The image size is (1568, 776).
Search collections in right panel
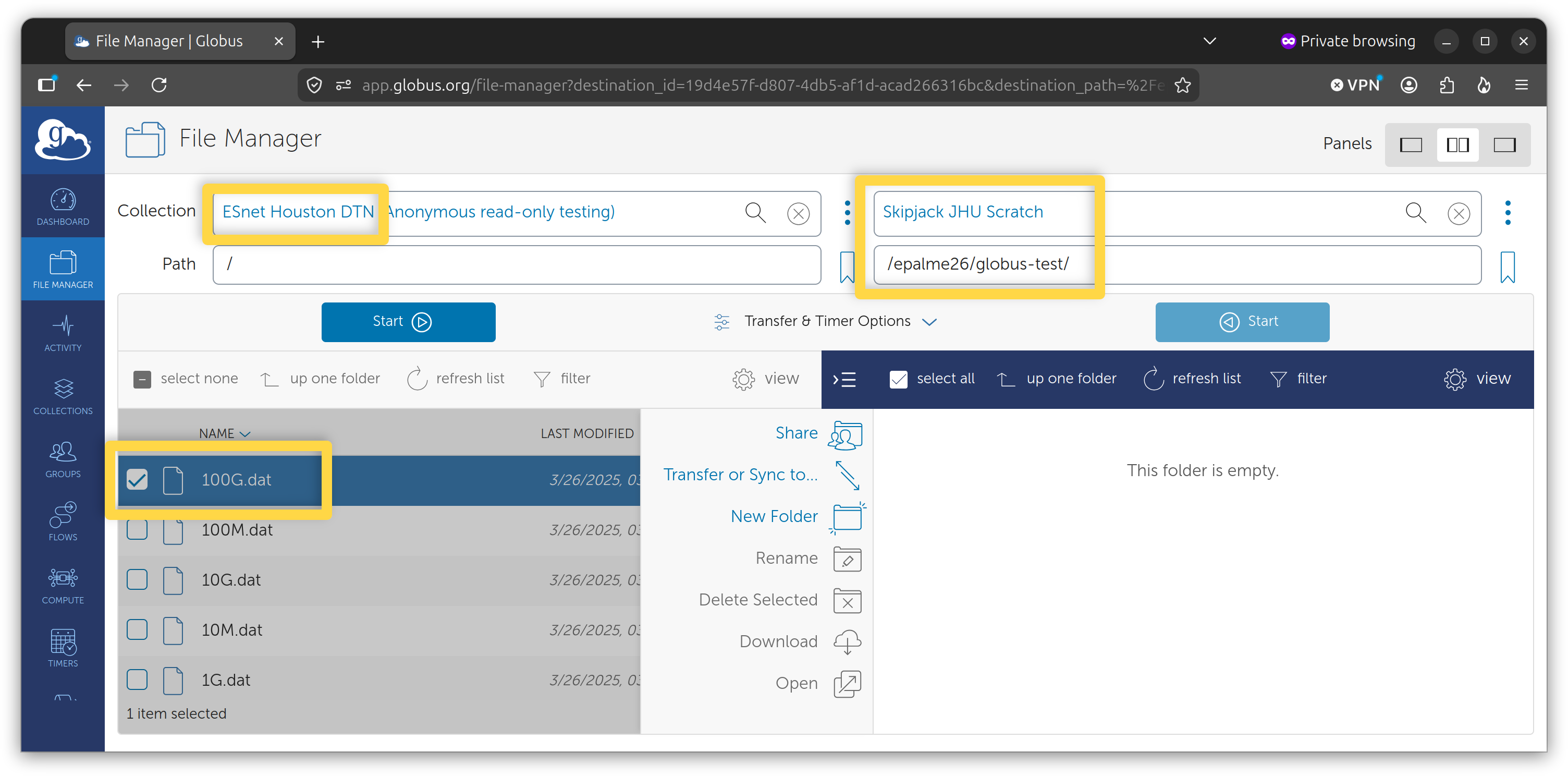point(1416,213)
